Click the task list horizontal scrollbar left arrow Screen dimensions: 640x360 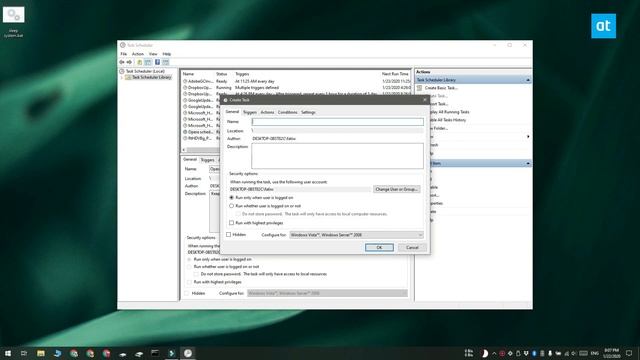pos(184,150)
